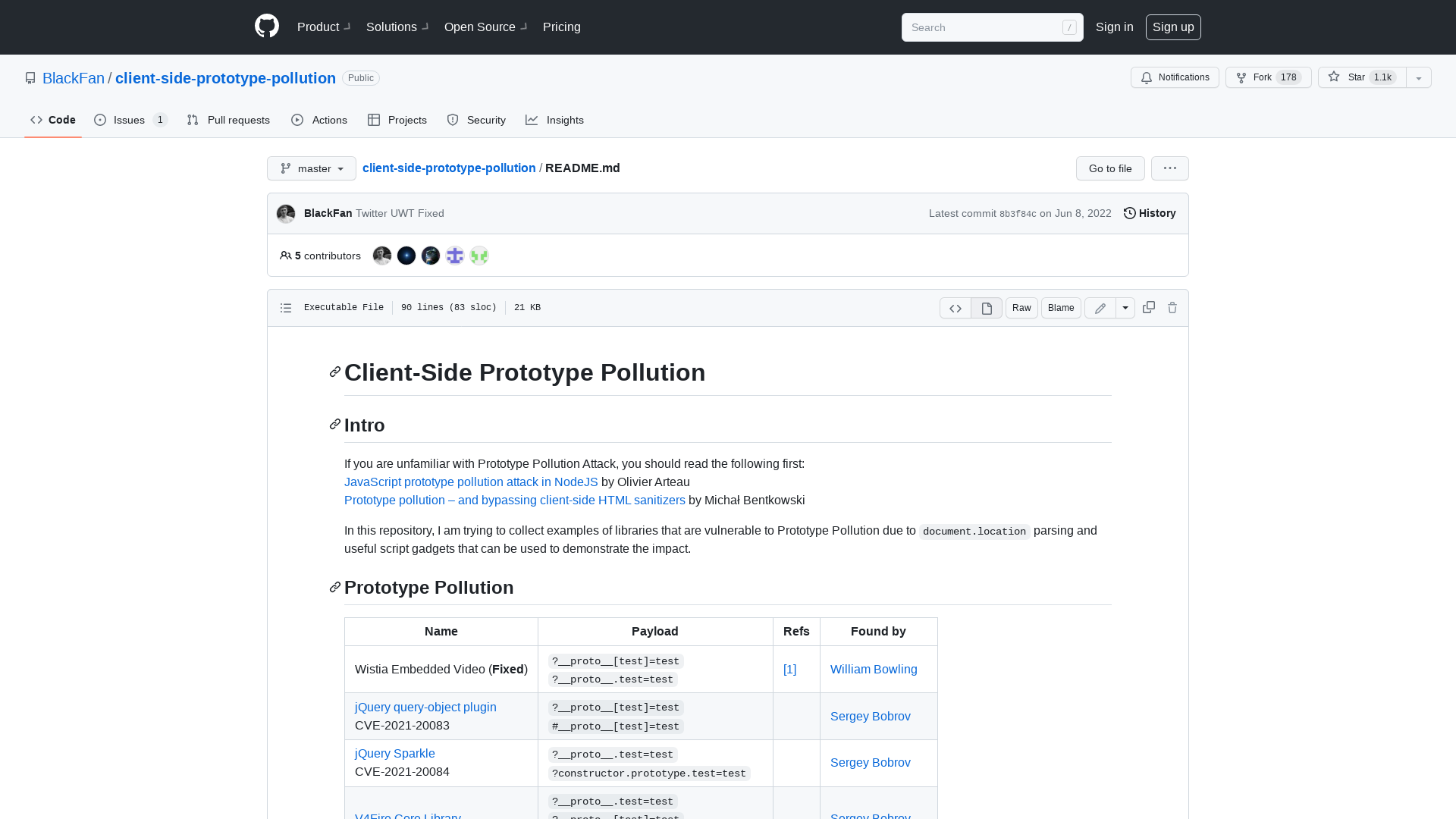
Task: Open the table of contents outline icon
Action: tap(286, 308)
